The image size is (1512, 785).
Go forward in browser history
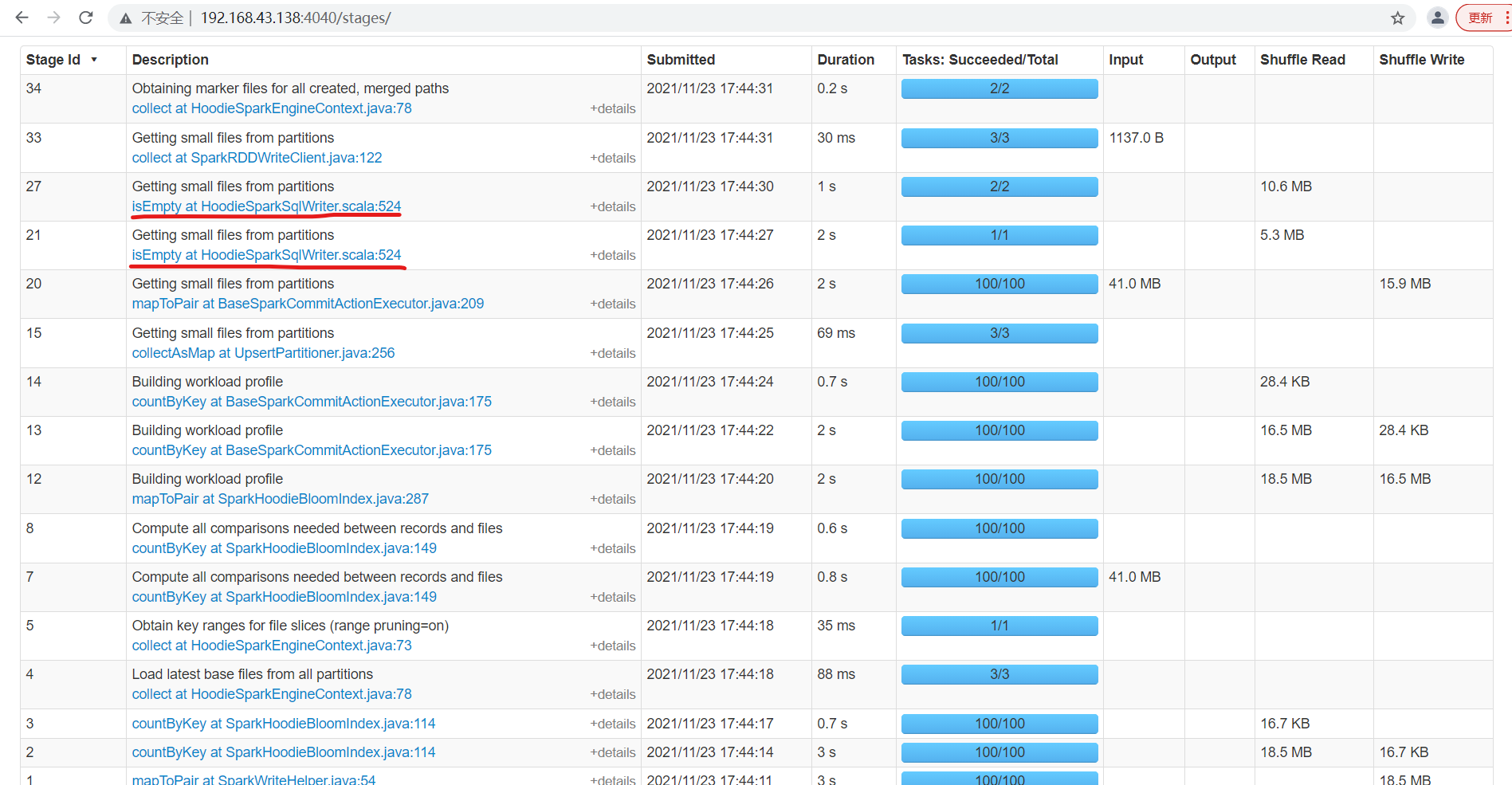tap(53, 18)
